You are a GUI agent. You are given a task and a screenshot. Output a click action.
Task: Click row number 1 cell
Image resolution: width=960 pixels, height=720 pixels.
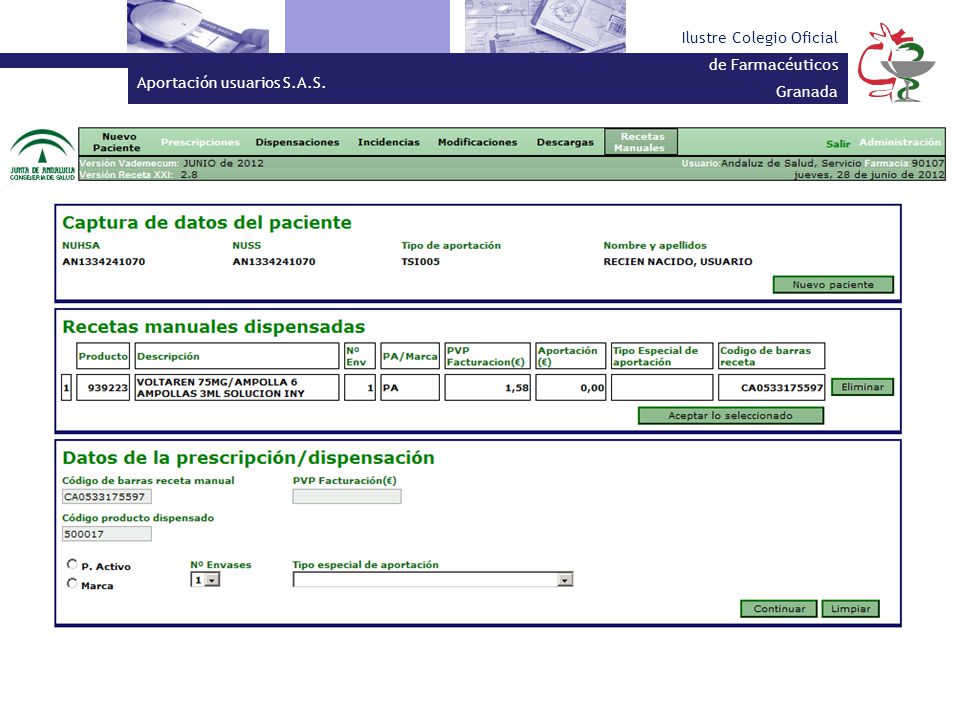[66, 388]
